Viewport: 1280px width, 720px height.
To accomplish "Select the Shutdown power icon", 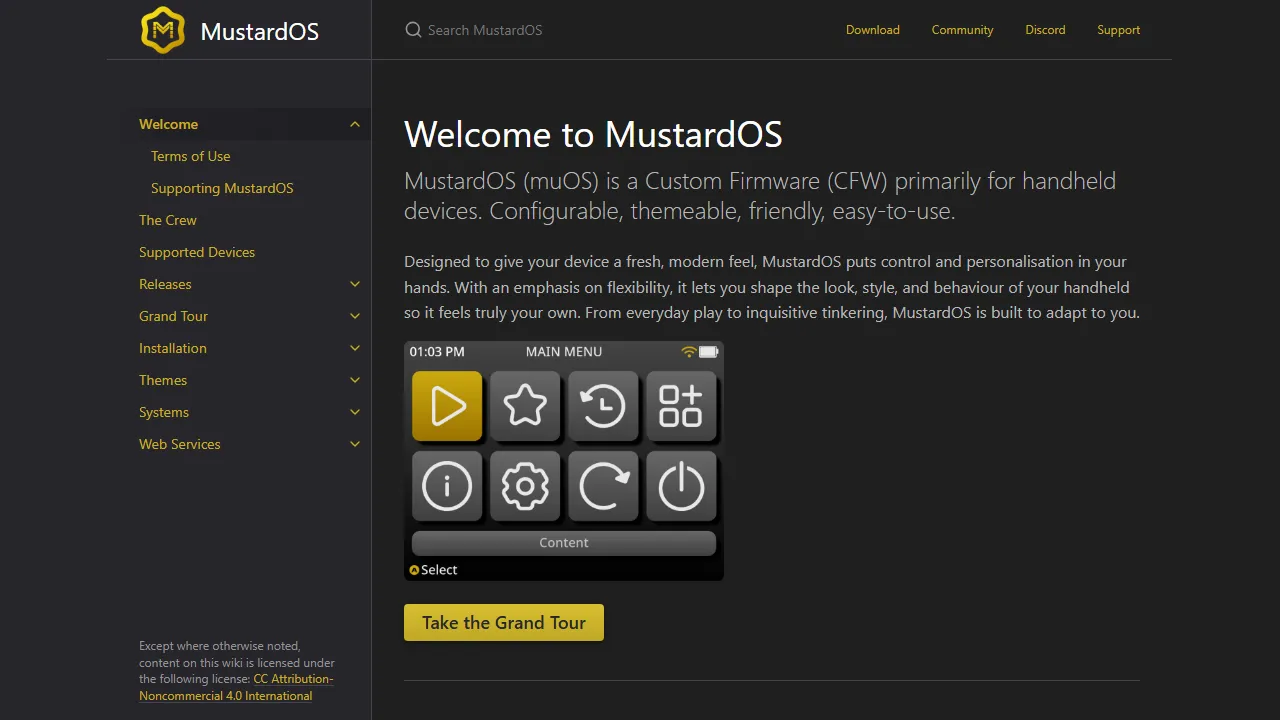I will pyautogui.click(x=681, y=487).
